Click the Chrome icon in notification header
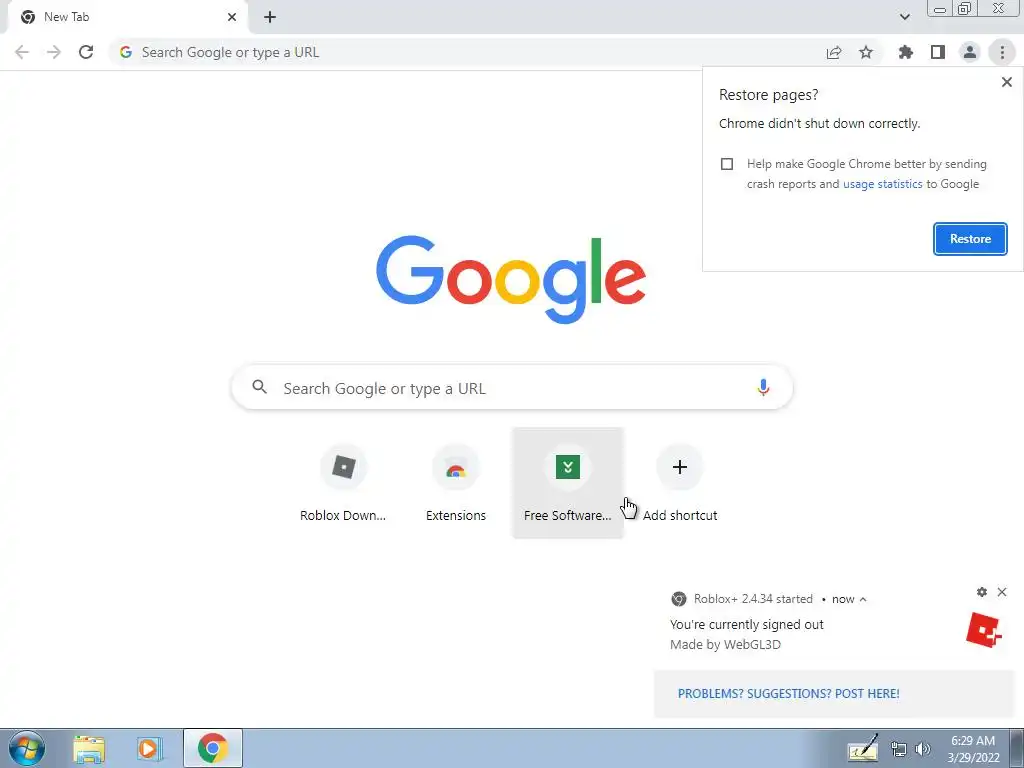The height and width of the screenshot is (768, 1024). pos(679,599)
